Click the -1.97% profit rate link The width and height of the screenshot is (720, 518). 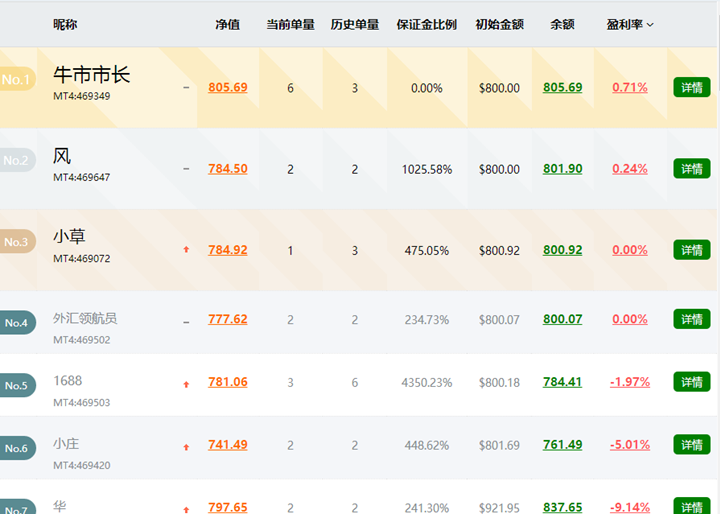[629, 382]
